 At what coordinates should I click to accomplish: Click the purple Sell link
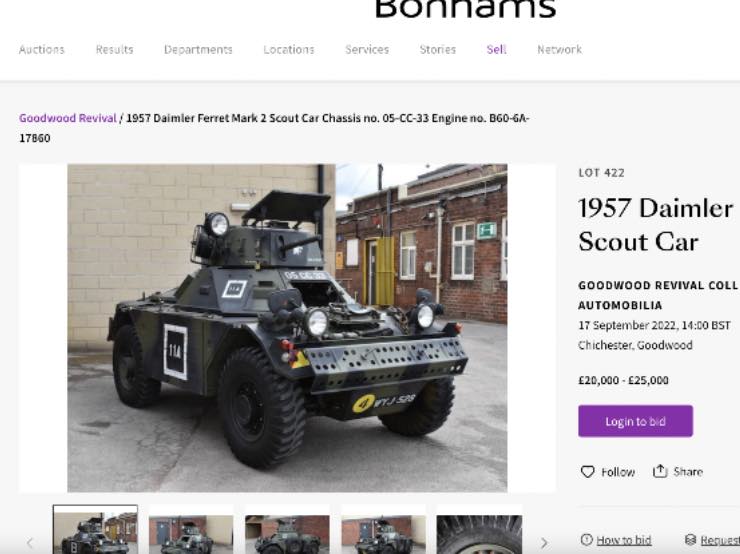pyautogui.click(x=496, y=50)
